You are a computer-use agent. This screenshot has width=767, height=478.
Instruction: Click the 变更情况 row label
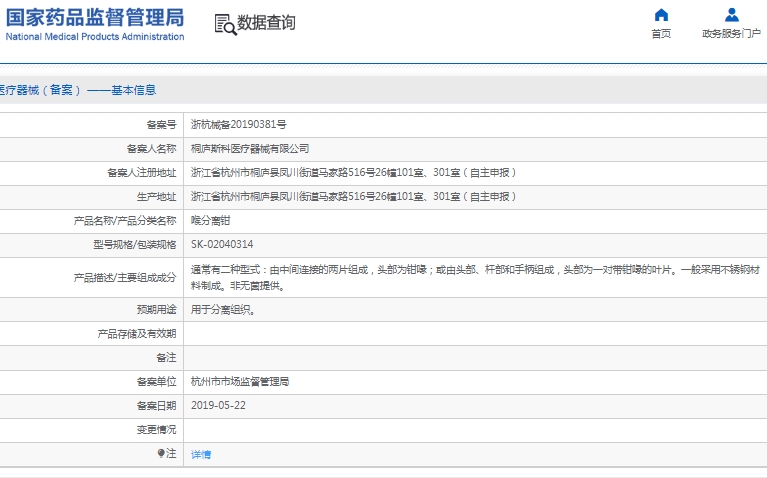[x=157, y=430]
